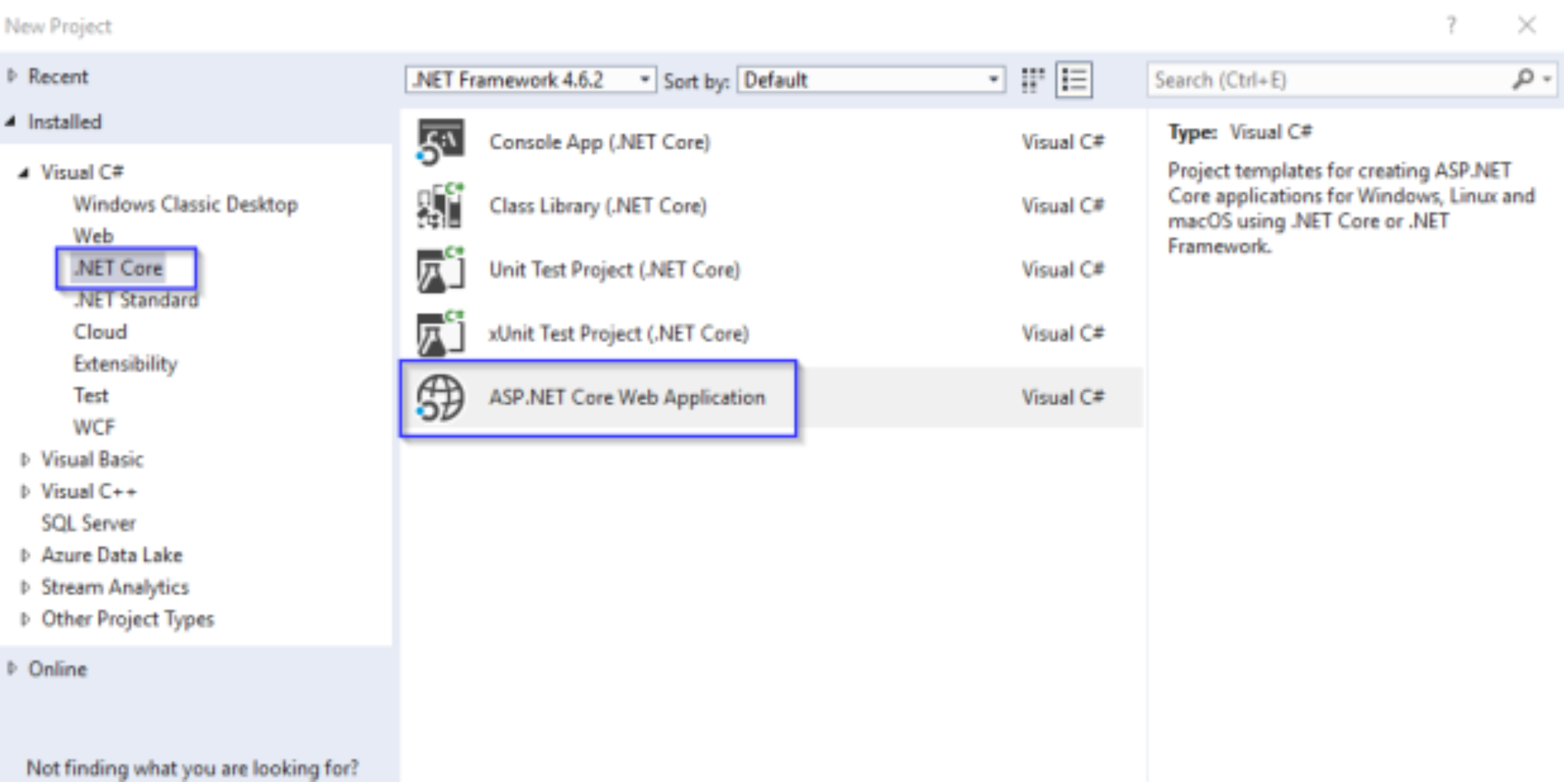This screenshot has height=784, width=1568.
Task: Select the Windows Classic Desktop category
Action: tap(185, 204)
